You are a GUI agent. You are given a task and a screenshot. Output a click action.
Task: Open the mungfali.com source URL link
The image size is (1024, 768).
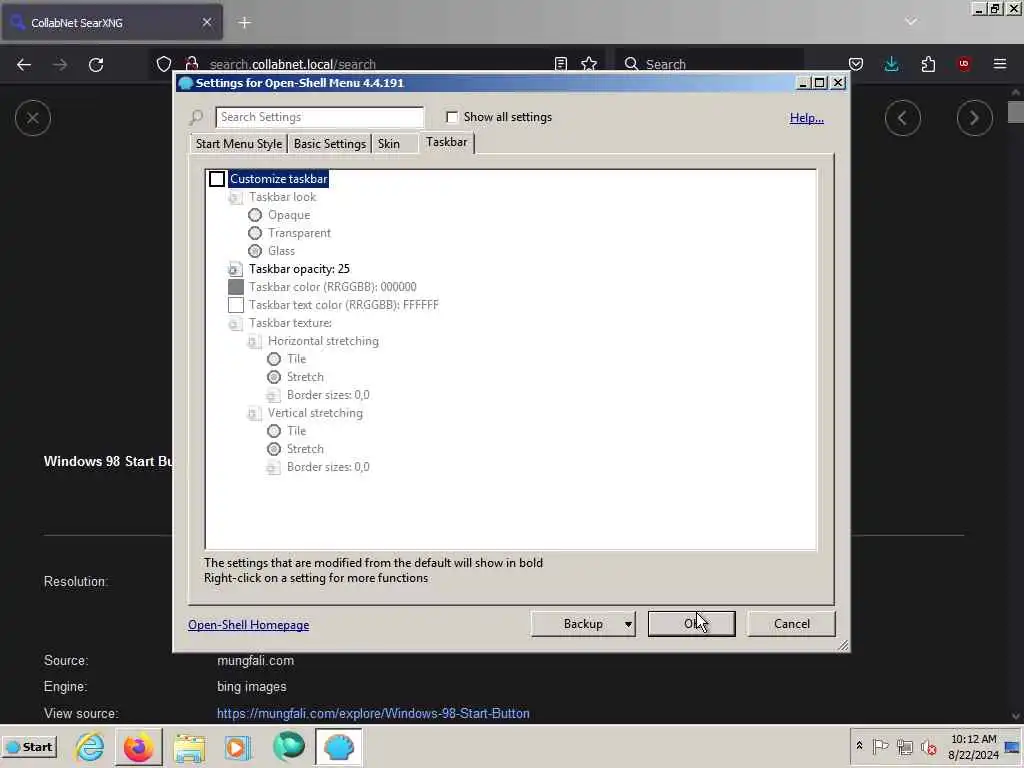[x=373, y=713]
